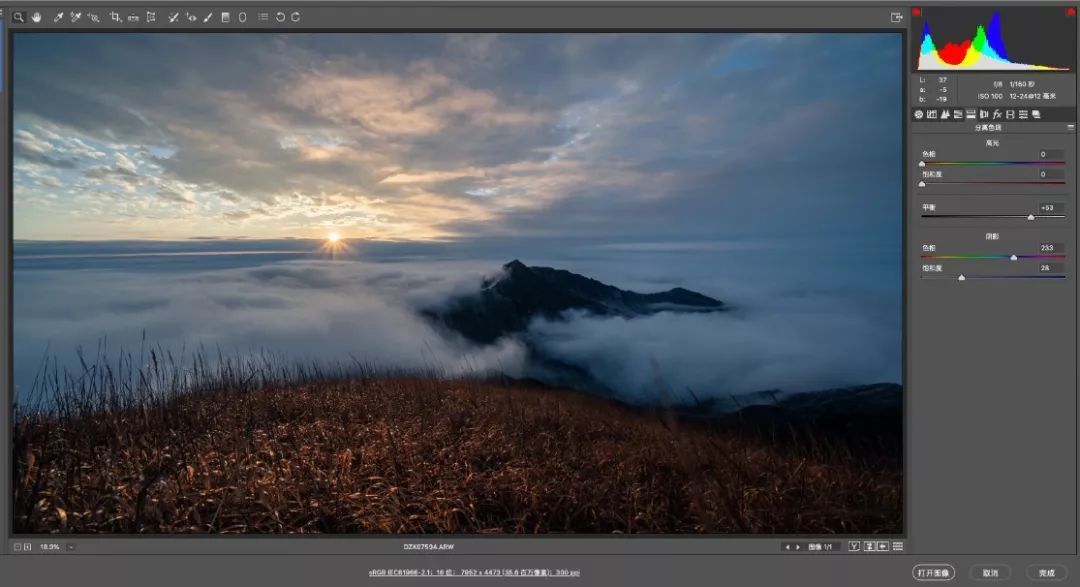Select the Zoom tool in the toolbar

click(19, 17)
